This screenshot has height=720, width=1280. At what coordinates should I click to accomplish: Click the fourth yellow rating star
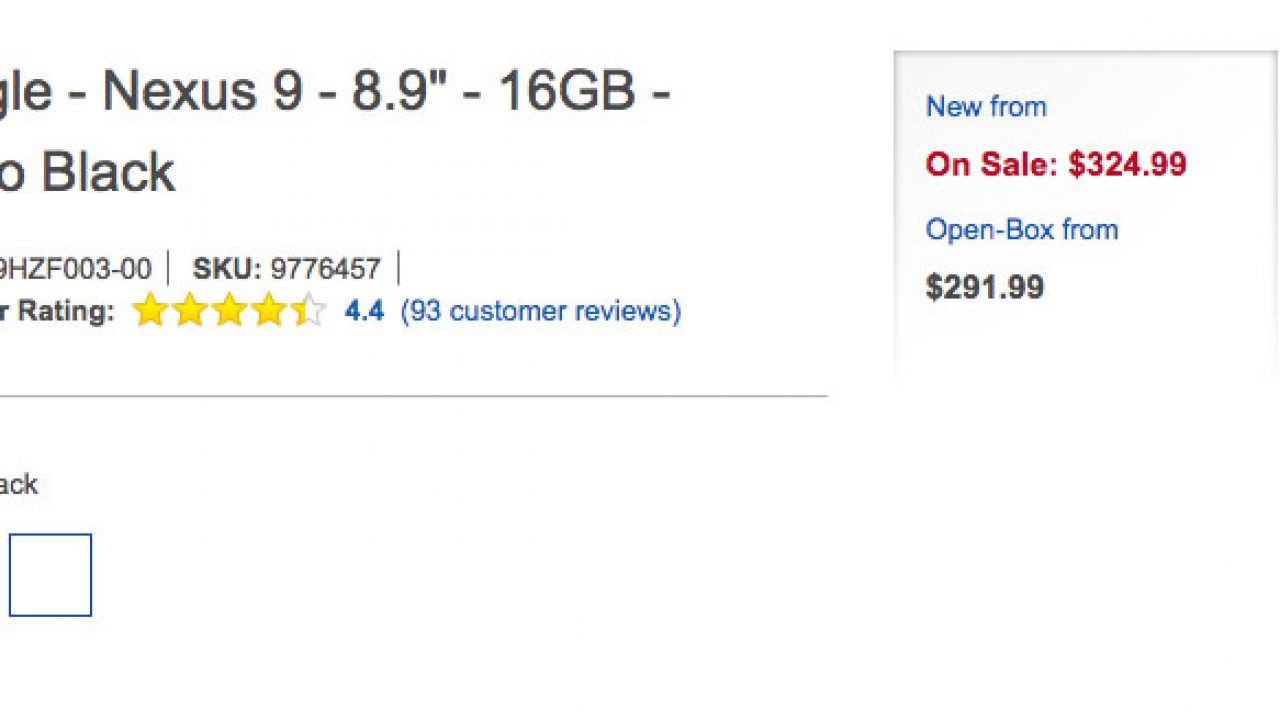pyautogui.click(x=270, y=311)
